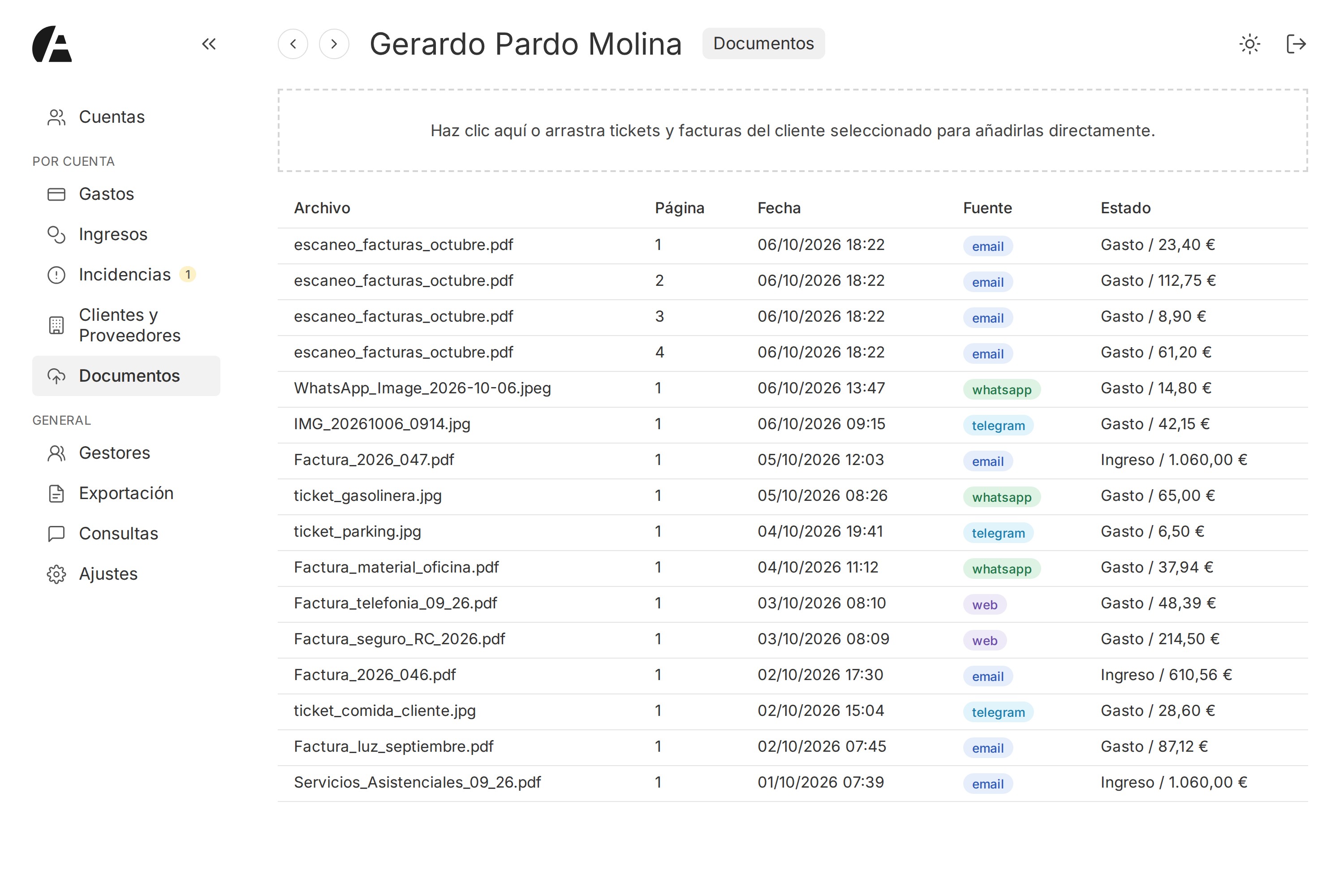The width and height of the screenshot is (1344, 896).
Task: Click the Cuentas people icon
Action: point(56,117)
